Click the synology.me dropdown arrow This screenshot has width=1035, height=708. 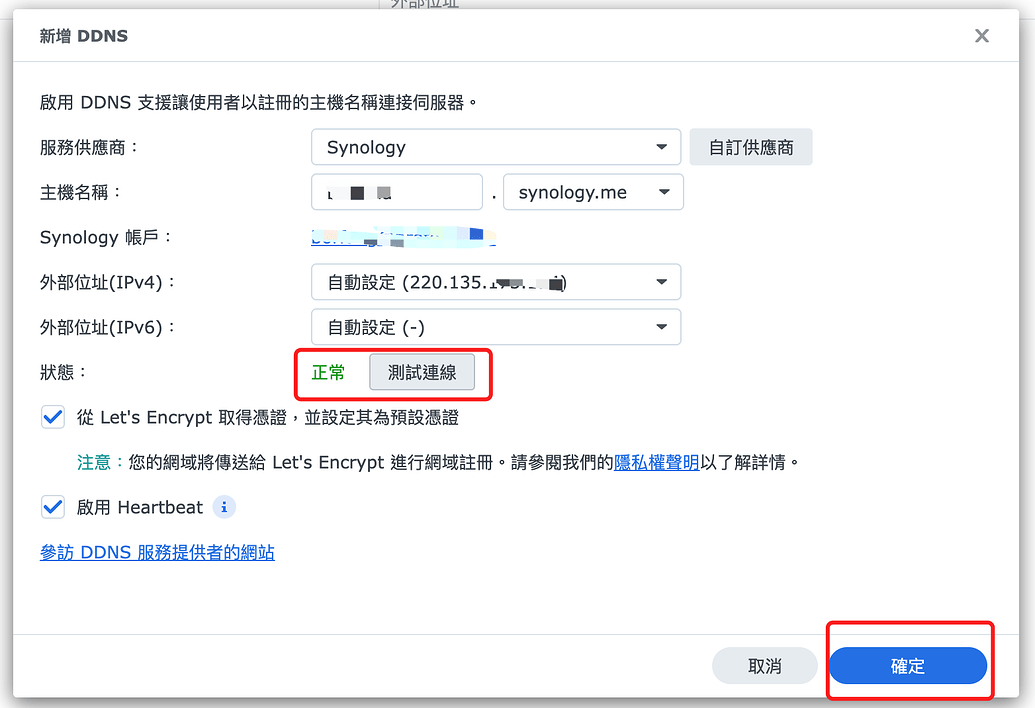pyautogui.click(x=663, y=192)
